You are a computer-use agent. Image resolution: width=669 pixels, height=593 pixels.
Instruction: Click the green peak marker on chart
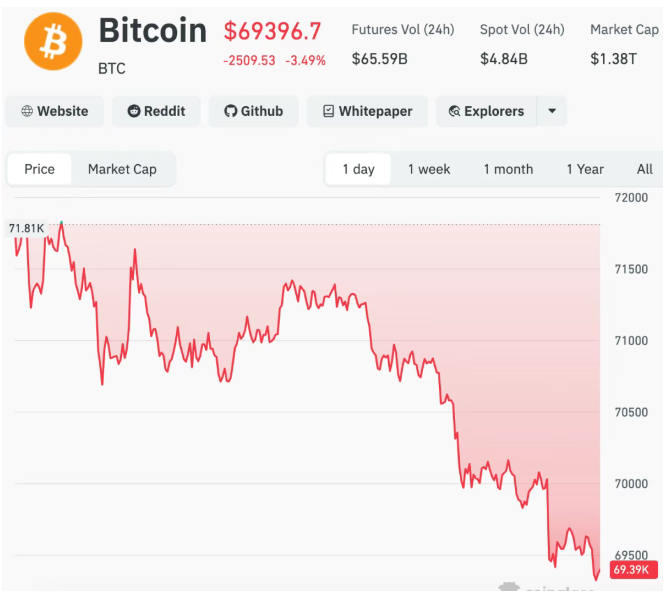click(62, 222)
